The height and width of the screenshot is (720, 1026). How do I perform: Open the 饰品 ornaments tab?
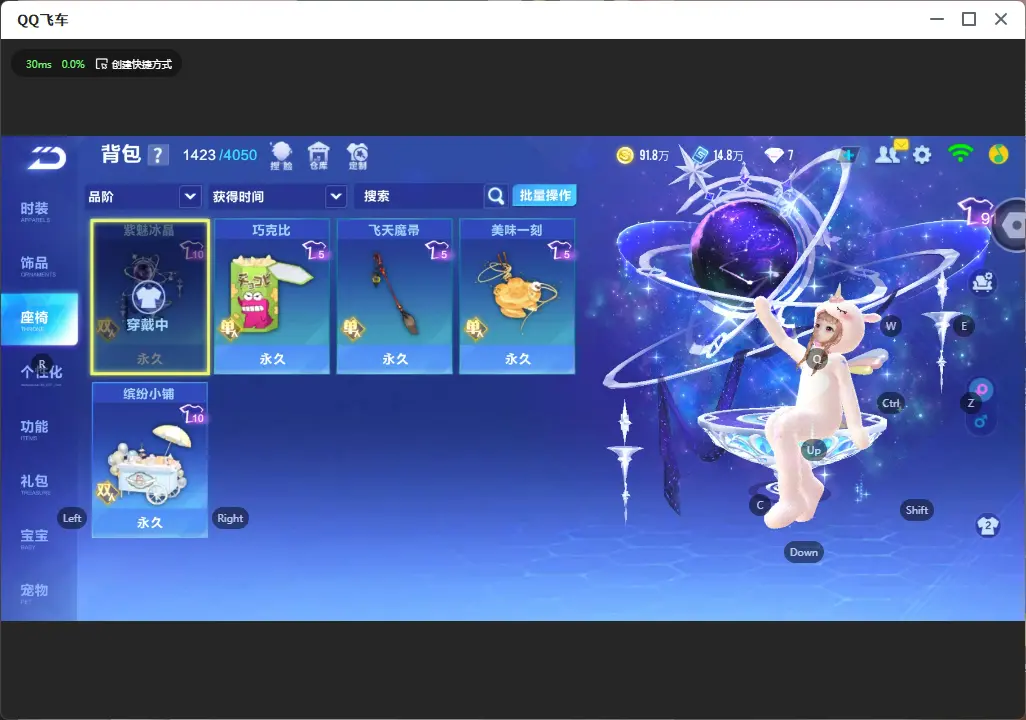point(35,265)
